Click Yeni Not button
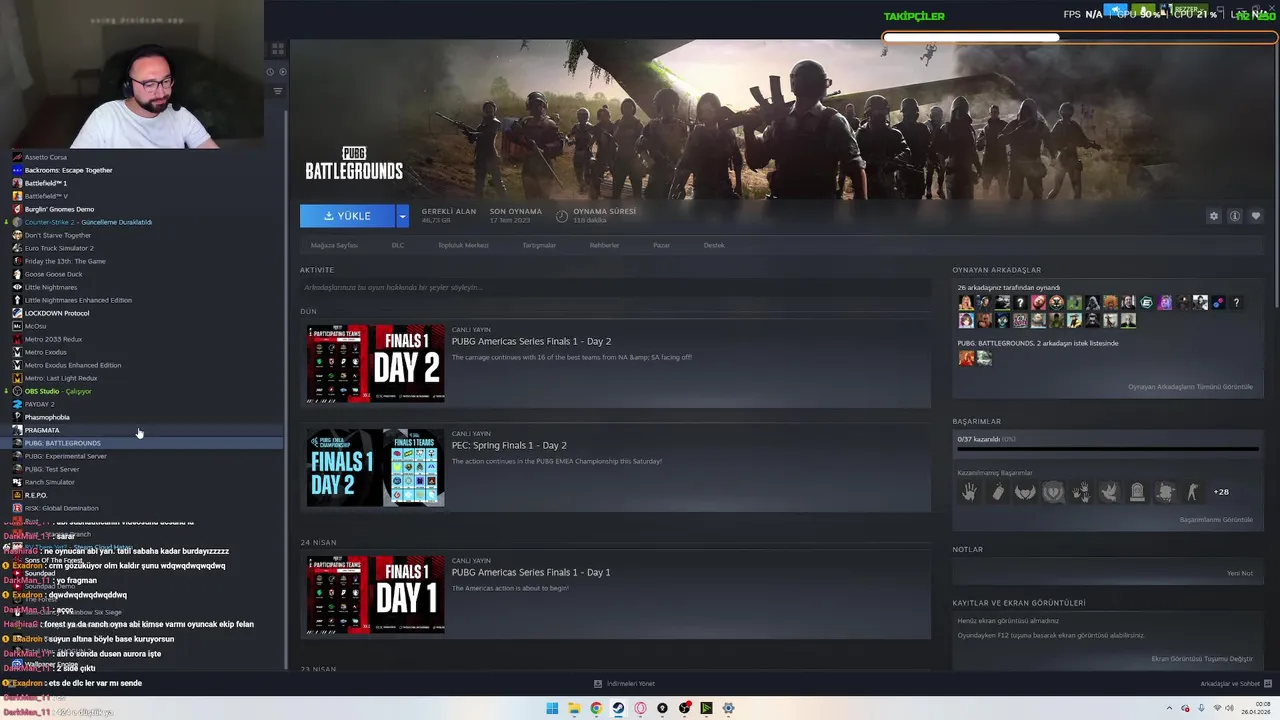Viewport: 1280px width, 720px height. [1240, 573]
